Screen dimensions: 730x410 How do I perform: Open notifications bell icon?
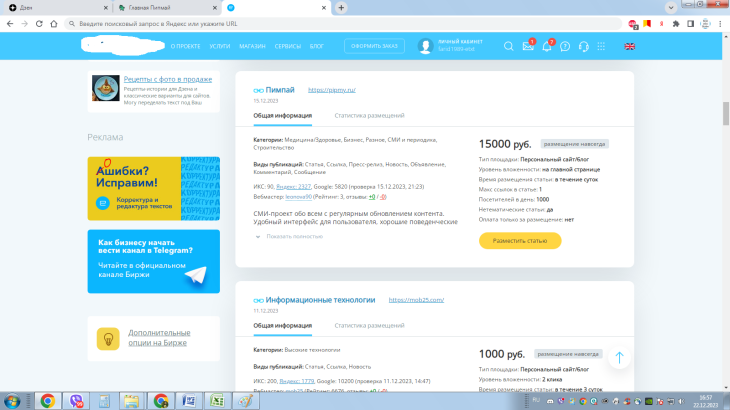(x=547, y=46)
